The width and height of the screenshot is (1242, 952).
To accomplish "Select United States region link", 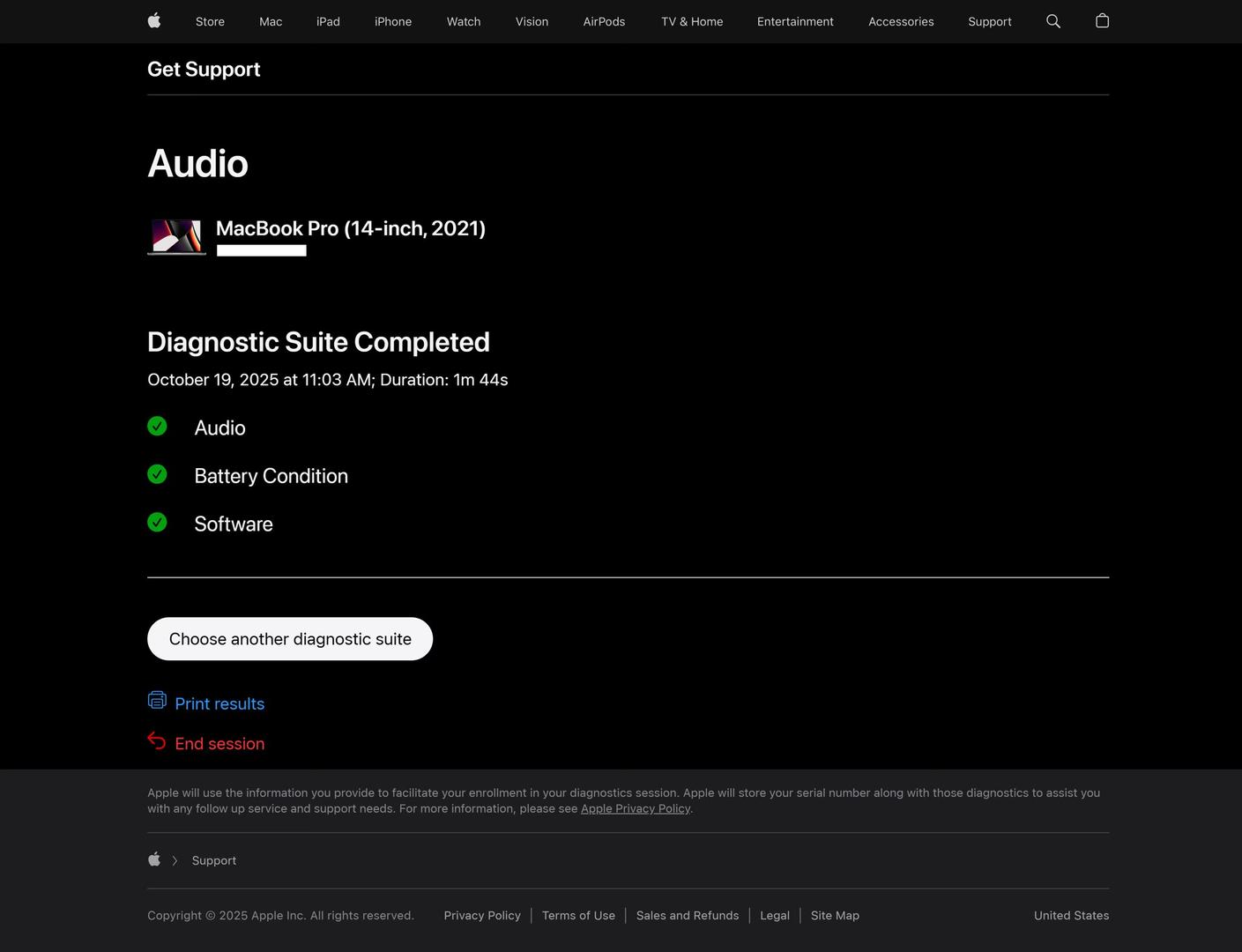I will click(1071, 915).
